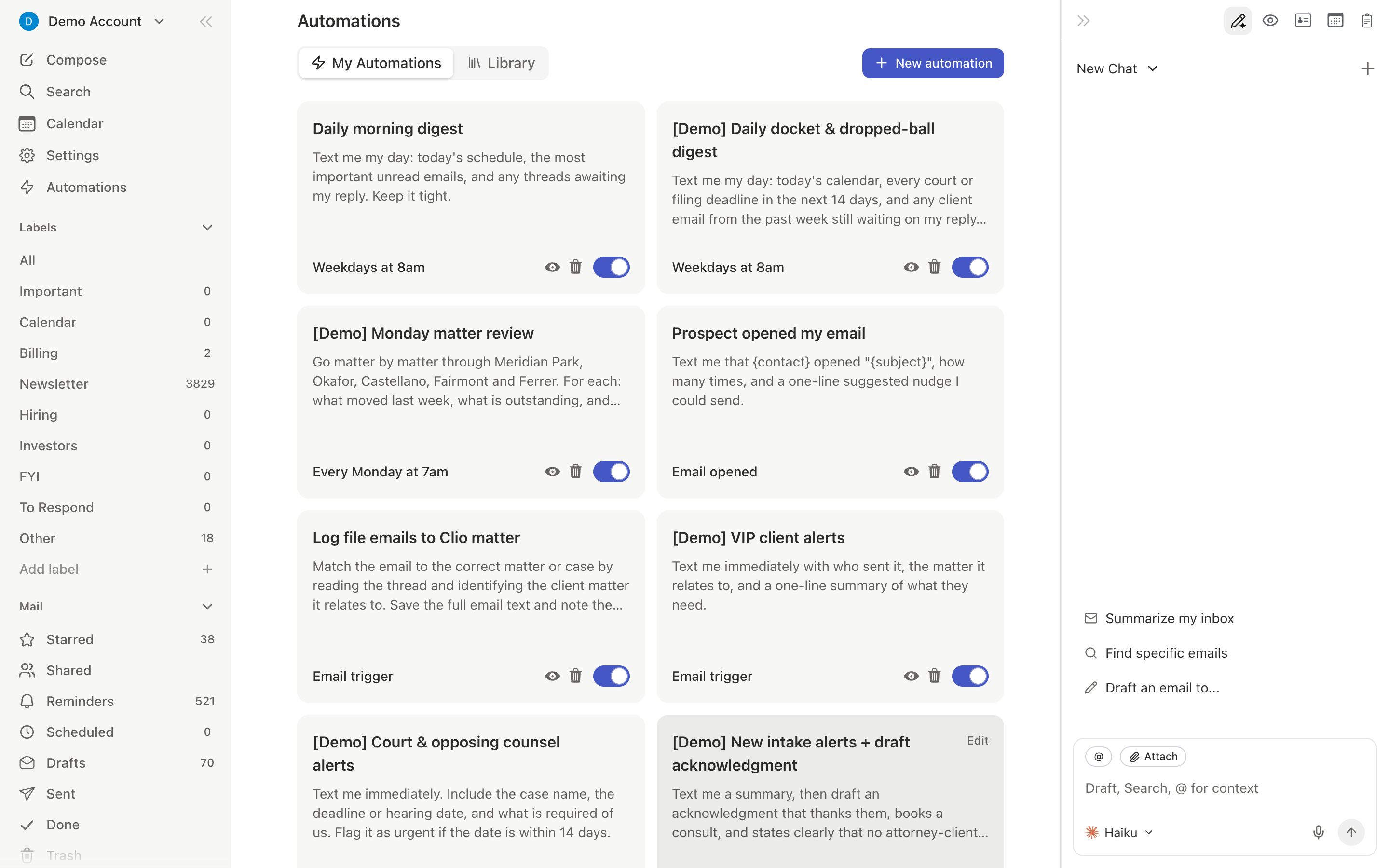
Task: Click the Attach button
Action: point(1153,756)
